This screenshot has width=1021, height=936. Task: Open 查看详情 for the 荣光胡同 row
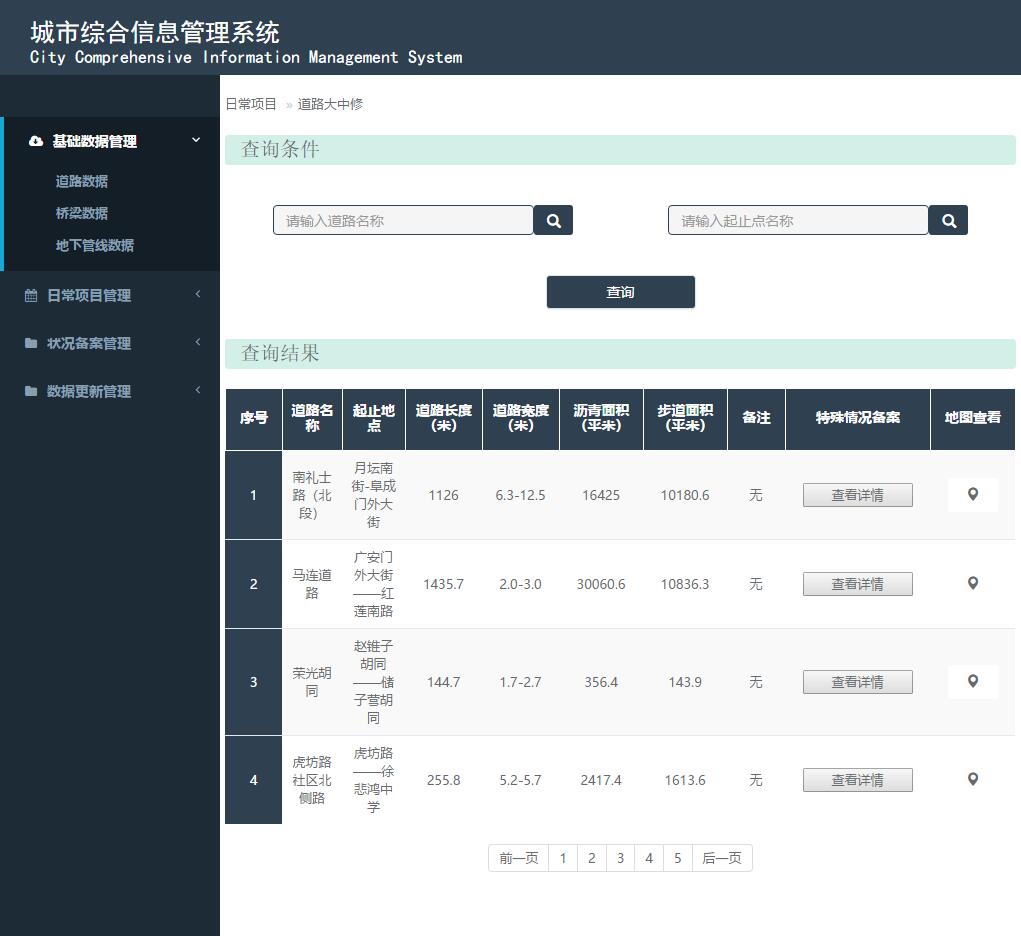click(857, 681)
